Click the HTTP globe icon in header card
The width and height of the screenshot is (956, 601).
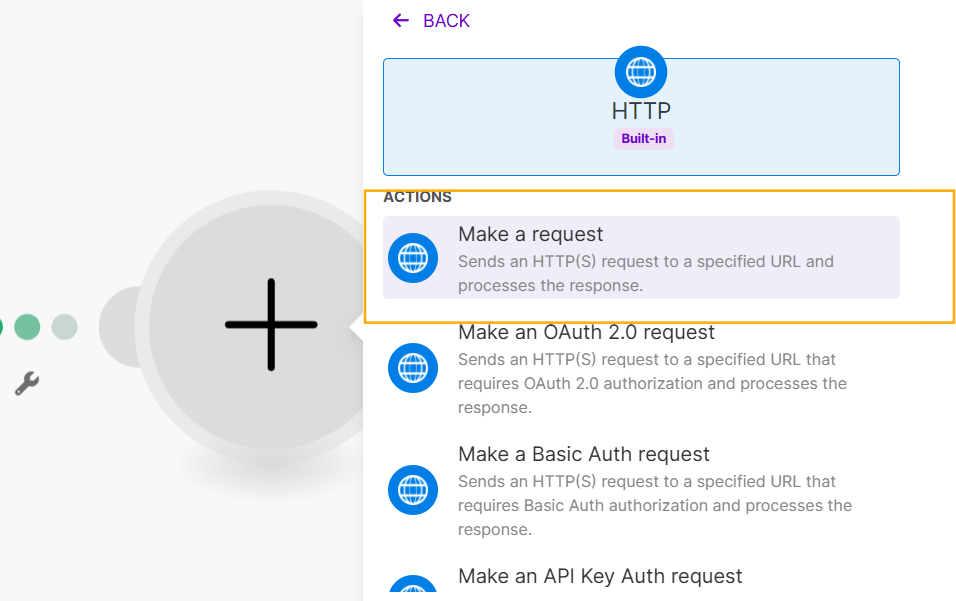tap(641, 71)
